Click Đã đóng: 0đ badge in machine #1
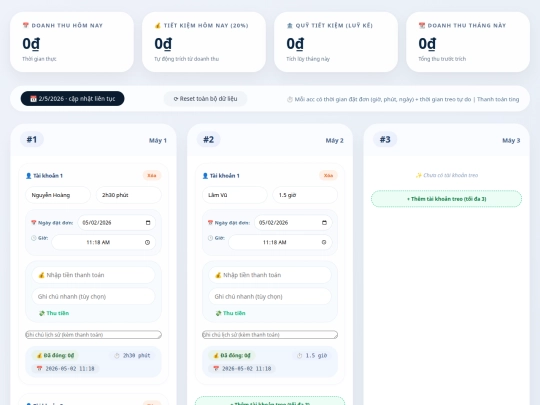540x405 pixels. click(55, 355)
